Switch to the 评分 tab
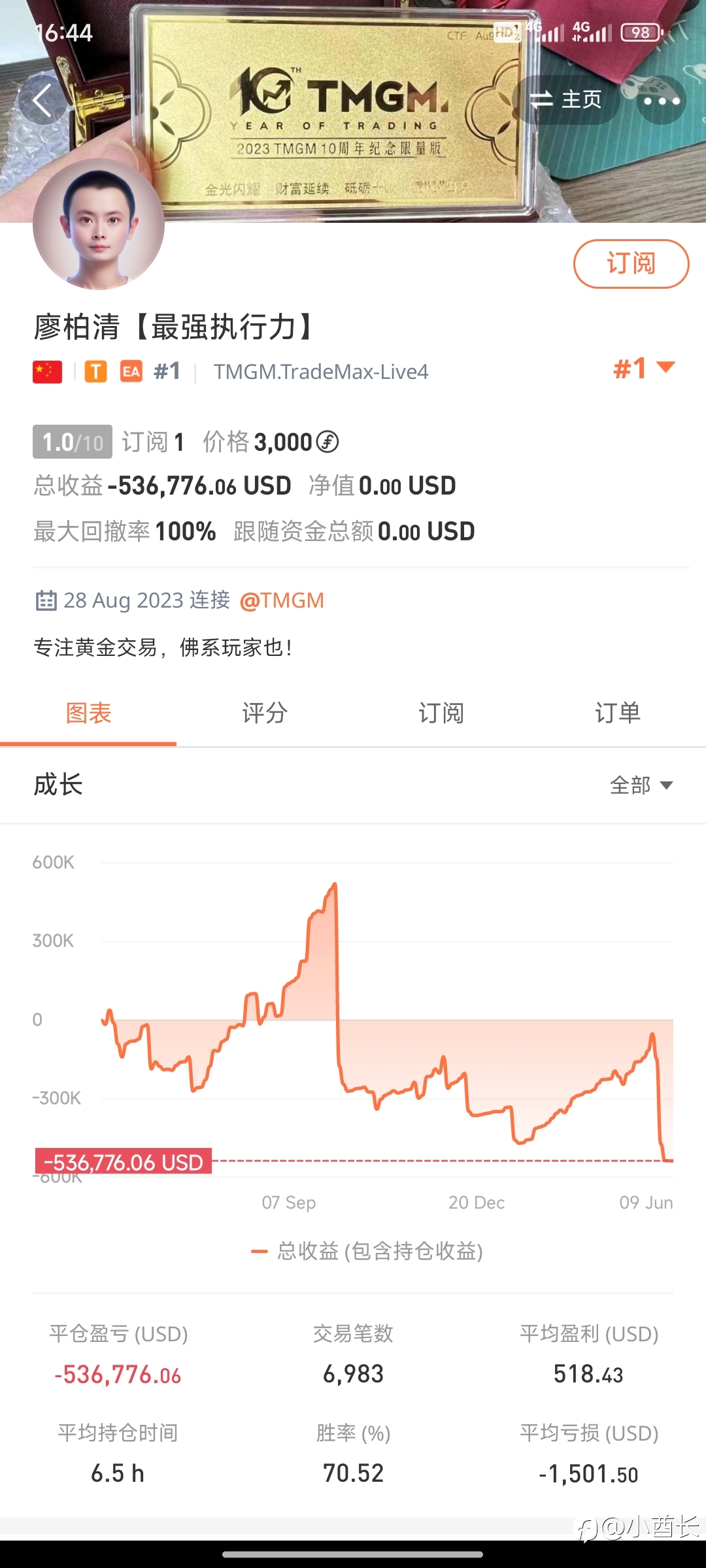 265,713
